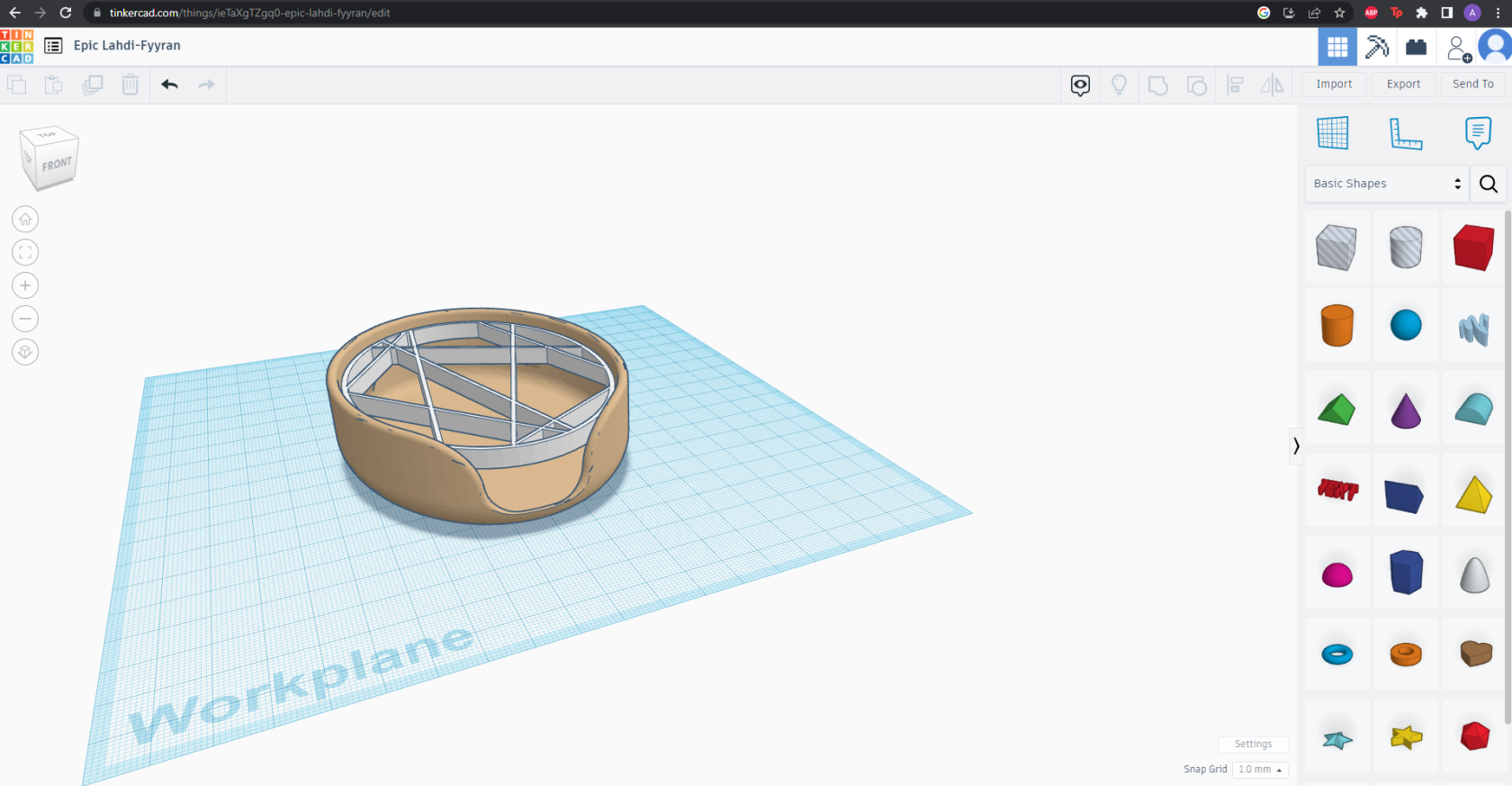This screenshot has height=786, width=1512.
Task: Click the Home view button
Action: tap(25, 219)
